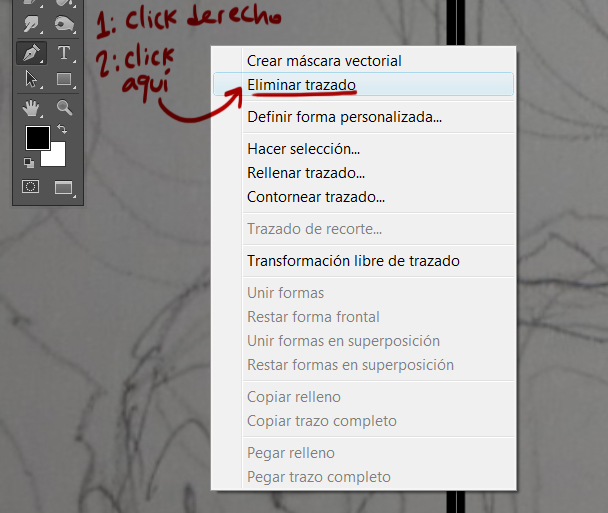Reset to default black and white colors
This screenshot has height=513, width=608.
[29, 162]
